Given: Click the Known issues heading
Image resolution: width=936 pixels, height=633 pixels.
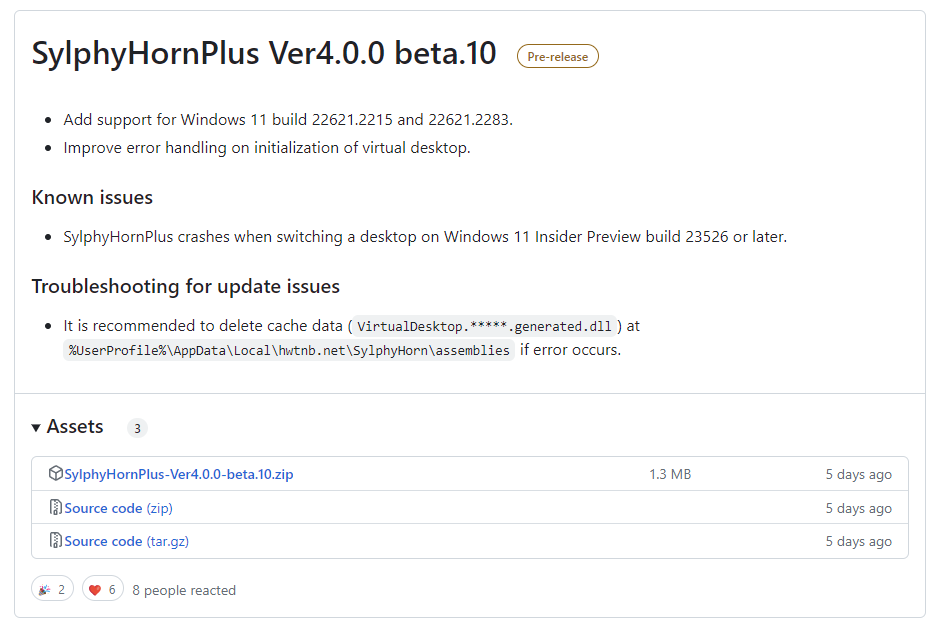Looking at the screenshot, I should (92, 197).
